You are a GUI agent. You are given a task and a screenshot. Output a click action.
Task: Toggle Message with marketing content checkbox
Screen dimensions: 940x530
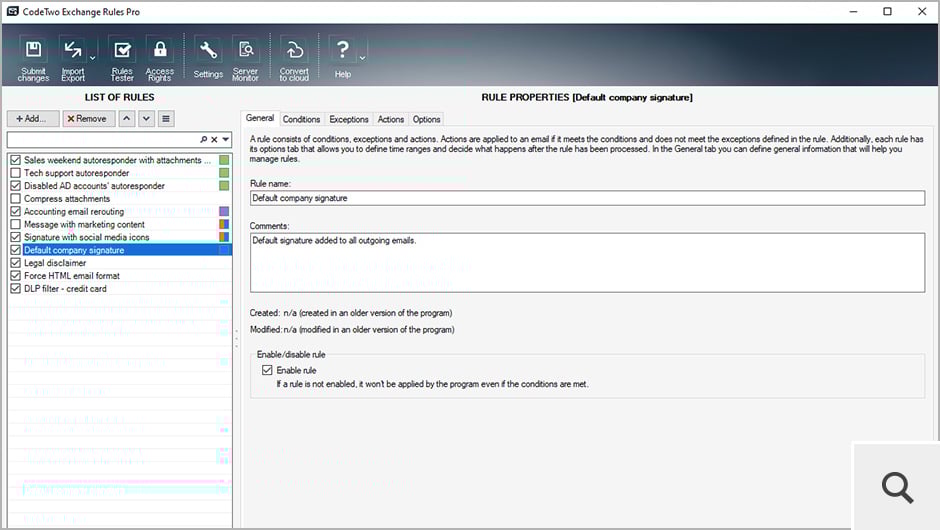(x=16, y=224)
